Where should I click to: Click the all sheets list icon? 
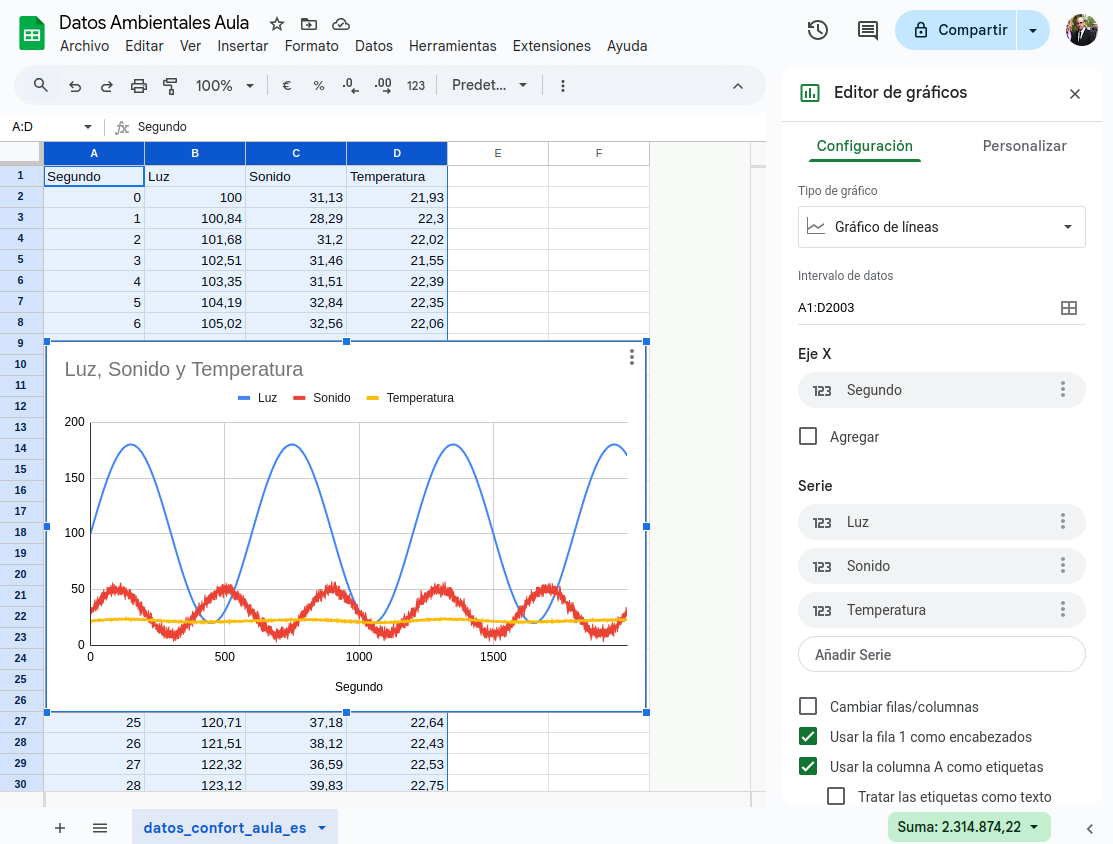pos(100,828)
